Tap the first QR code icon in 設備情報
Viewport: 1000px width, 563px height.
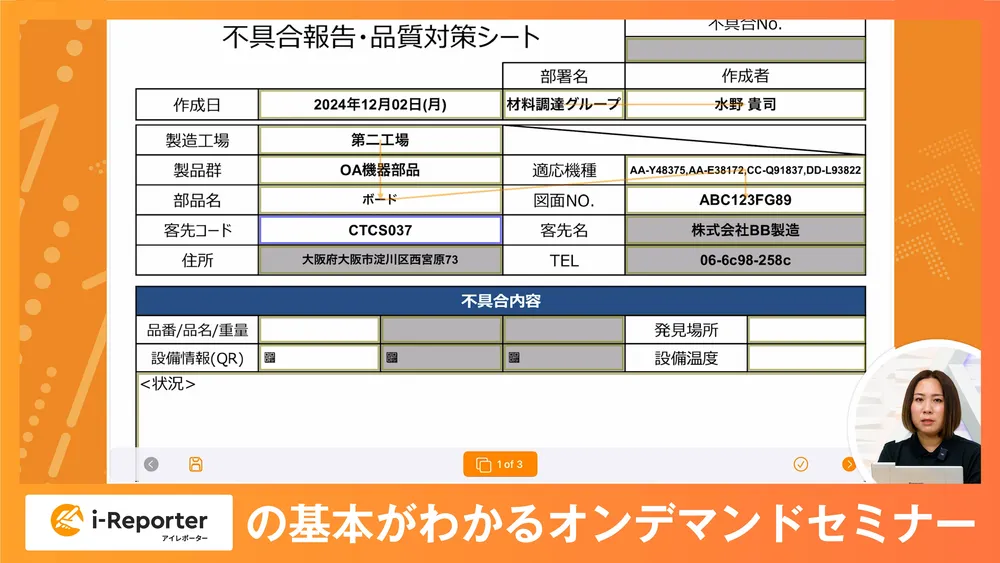(x=270, y=358)
